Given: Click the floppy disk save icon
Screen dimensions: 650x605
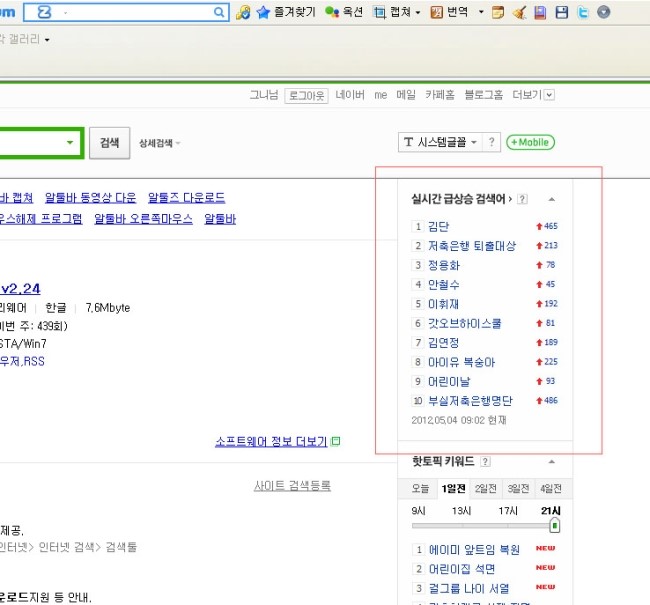Looking at the screenshot, I should tap(561, 13).
